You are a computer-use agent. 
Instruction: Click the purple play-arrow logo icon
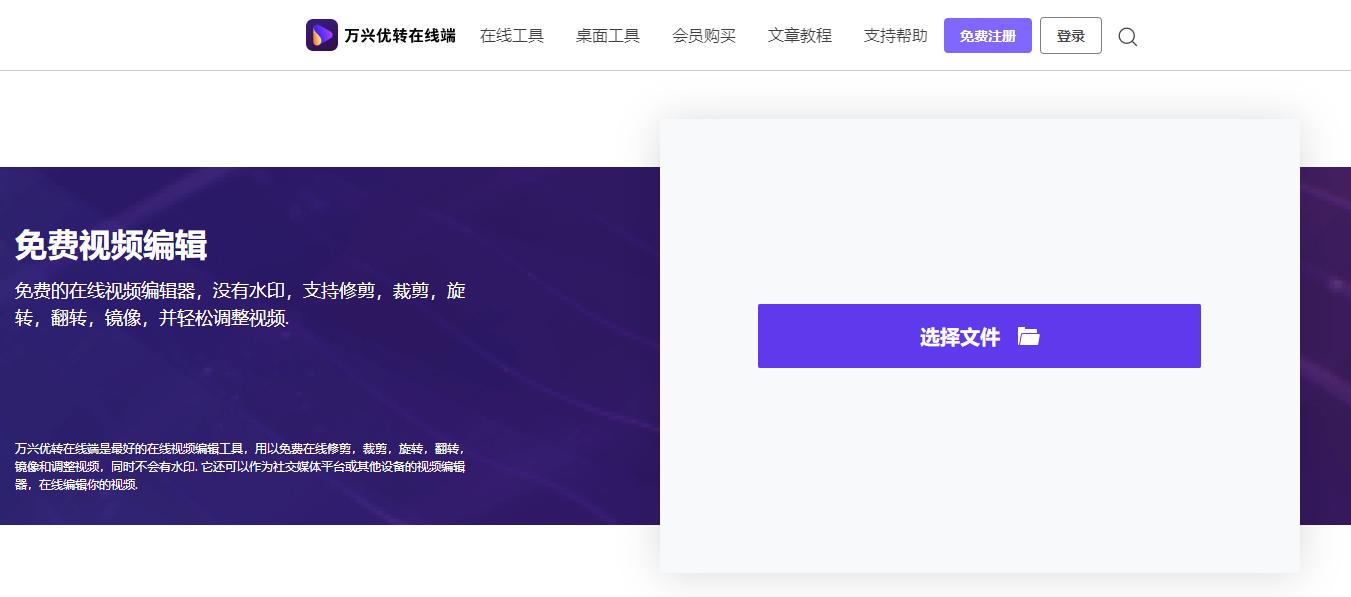click(x=320, y=34)
